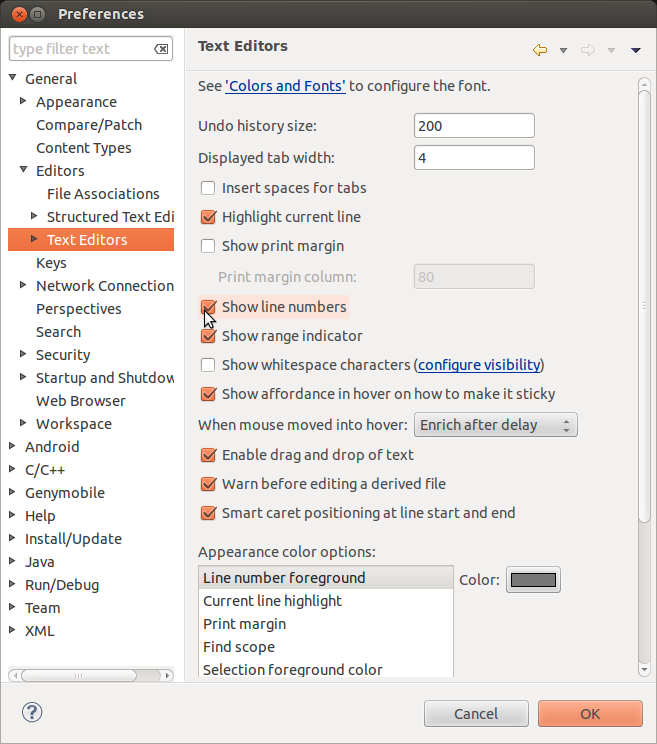Image resolution: width=657 pixels, height=744 pixels.
Task: Expand the Appearance tree node
Action: [x=23, y=102]
